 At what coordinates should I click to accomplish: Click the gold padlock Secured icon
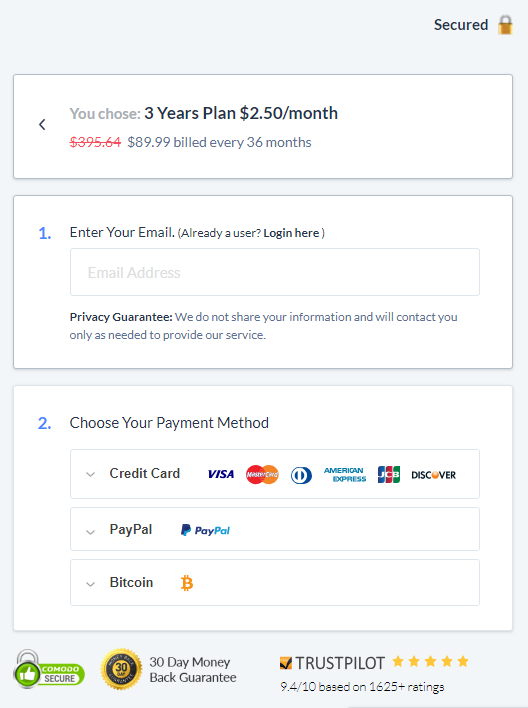pos(505,25)
